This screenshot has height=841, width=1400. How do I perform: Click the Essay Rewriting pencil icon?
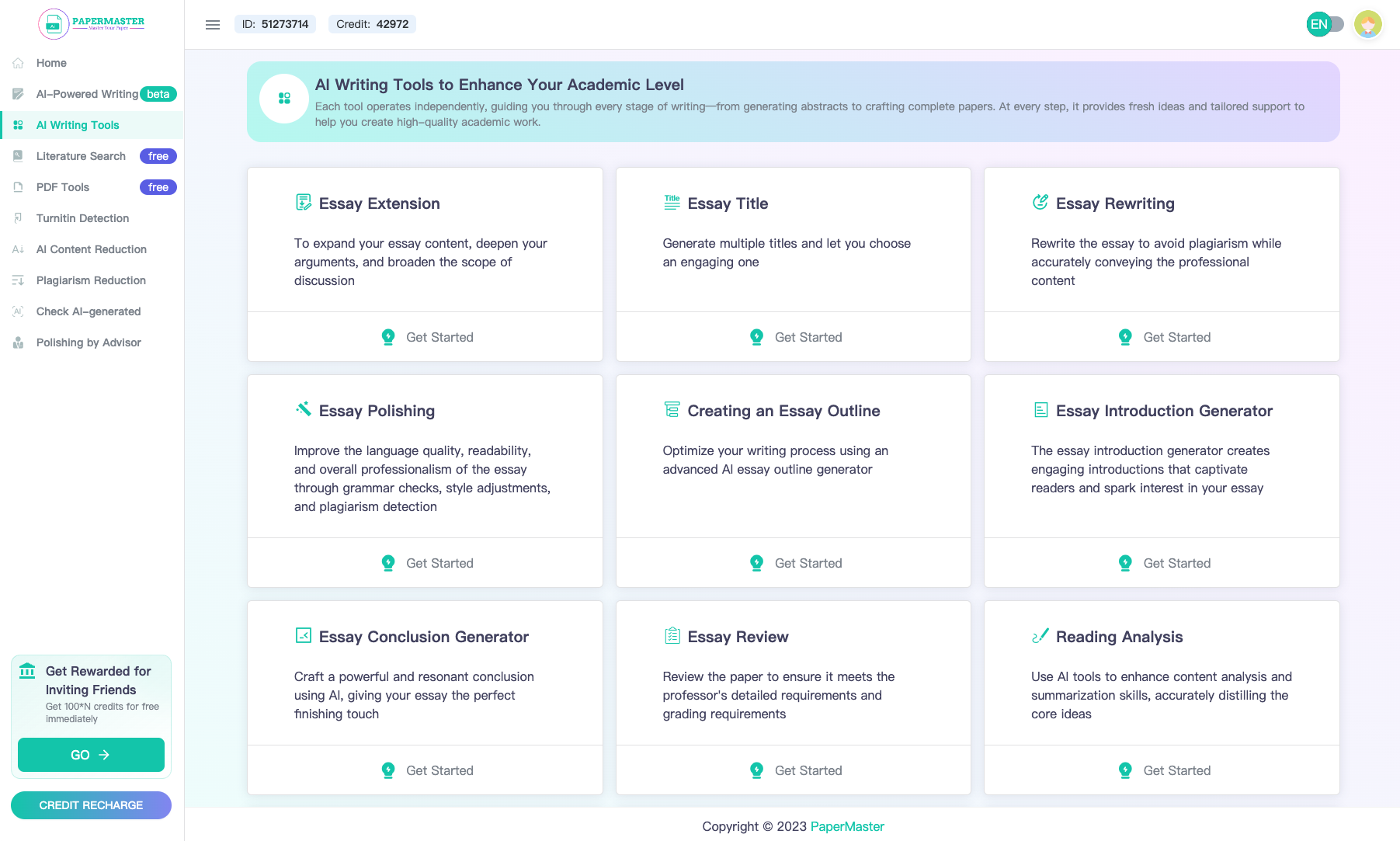click(x=1040, y=203)
